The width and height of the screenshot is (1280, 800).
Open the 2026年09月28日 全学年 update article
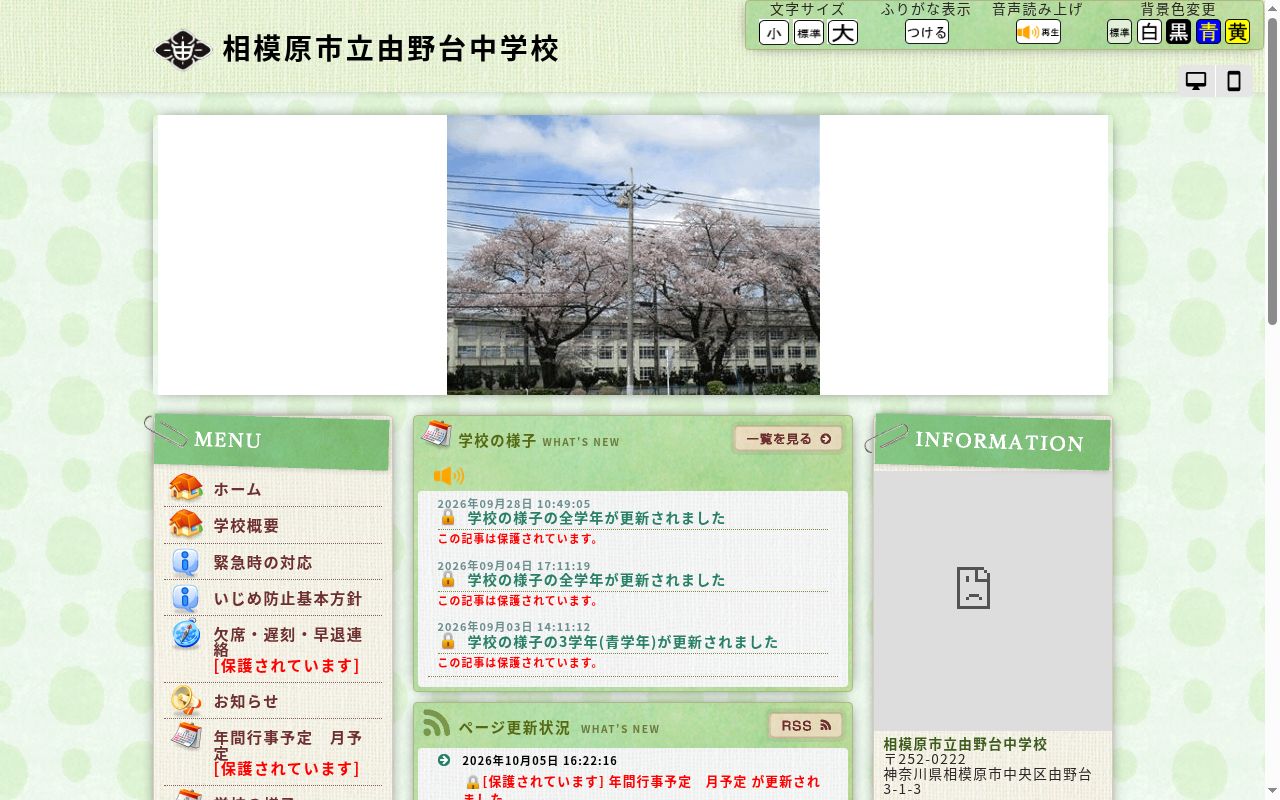pyautogui.click(x=596, y=518)
